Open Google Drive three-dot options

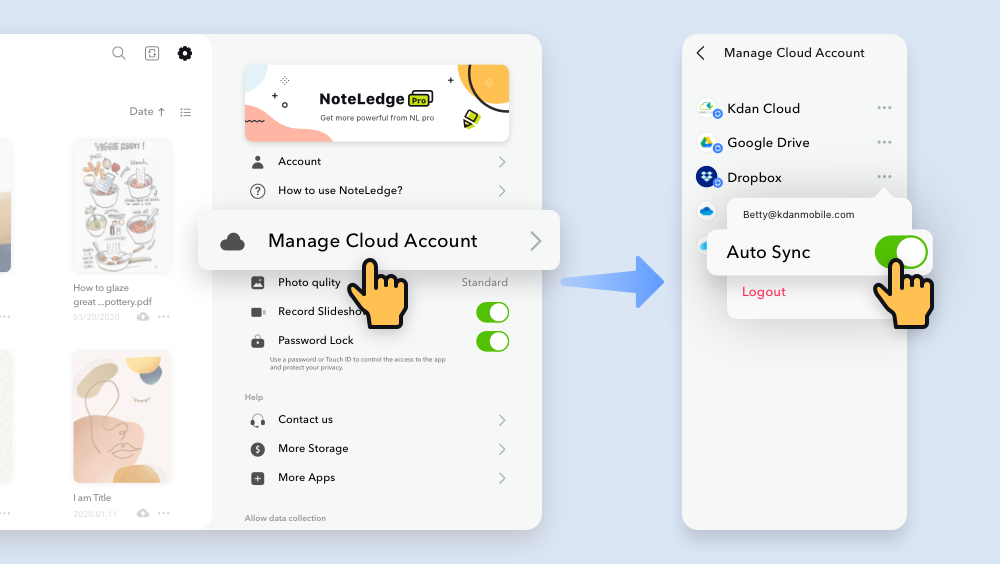(884, 142)
